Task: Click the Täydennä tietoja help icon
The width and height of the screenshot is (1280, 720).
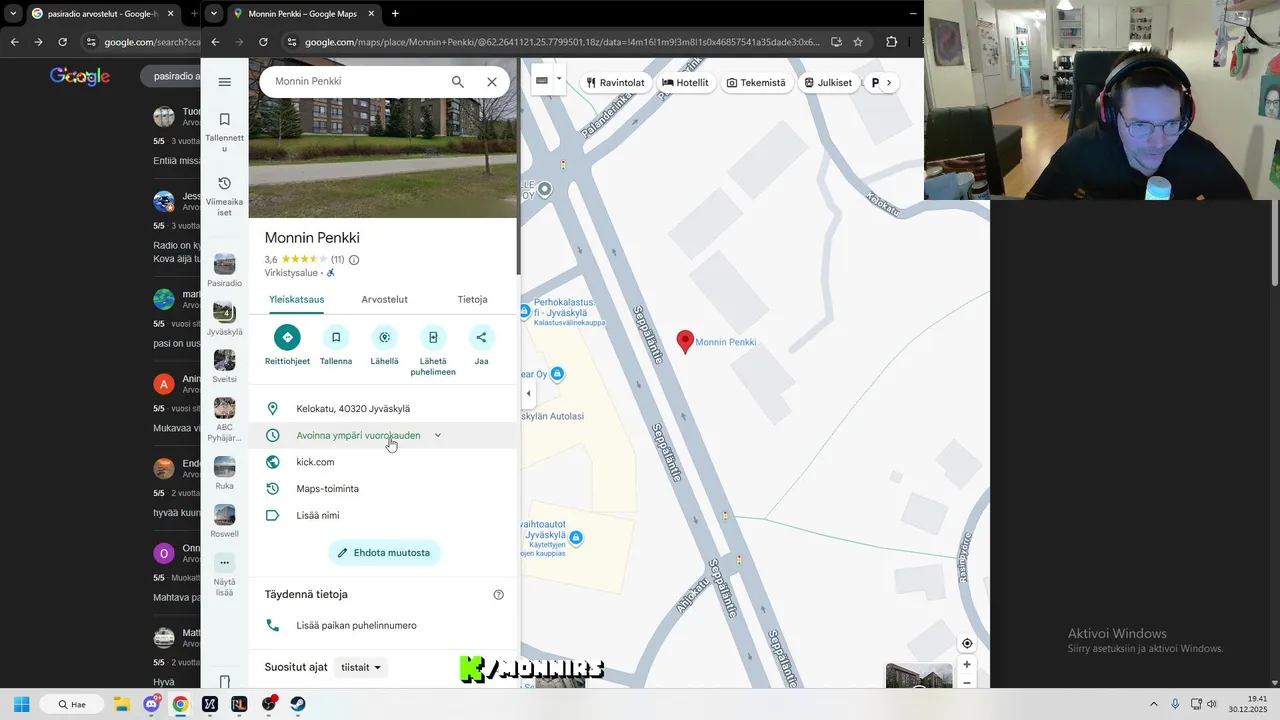Action: click(x=498, y=595)
